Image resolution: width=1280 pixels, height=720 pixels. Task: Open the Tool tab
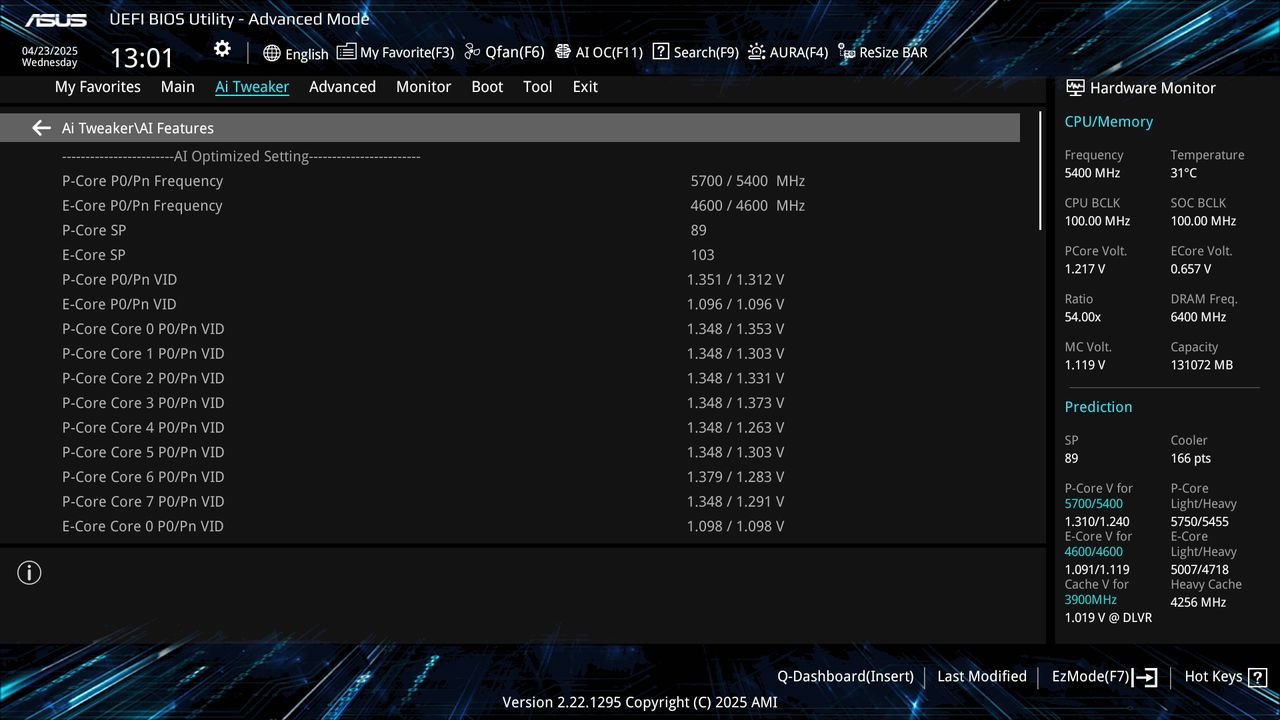pyautogui.click(x=538, y=87)
